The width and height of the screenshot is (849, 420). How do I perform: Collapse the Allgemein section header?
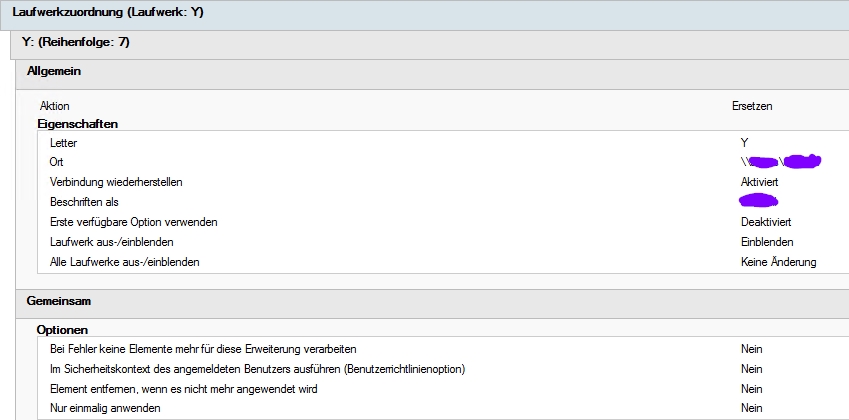pyautogui.click(x=433, y=72)
